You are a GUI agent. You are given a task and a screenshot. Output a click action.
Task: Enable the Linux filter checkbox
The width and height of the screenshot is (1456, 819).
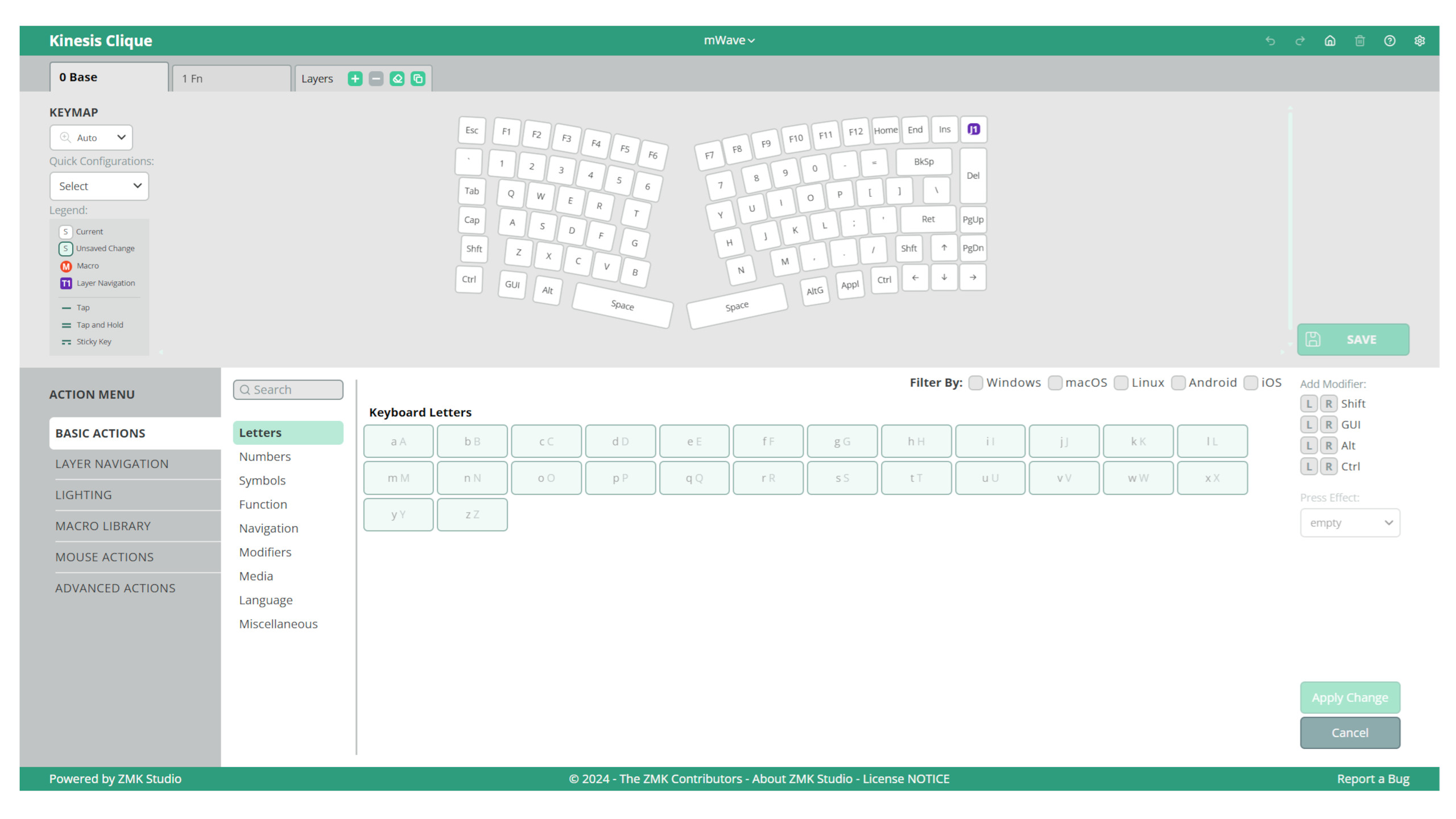pos(1121,383)
